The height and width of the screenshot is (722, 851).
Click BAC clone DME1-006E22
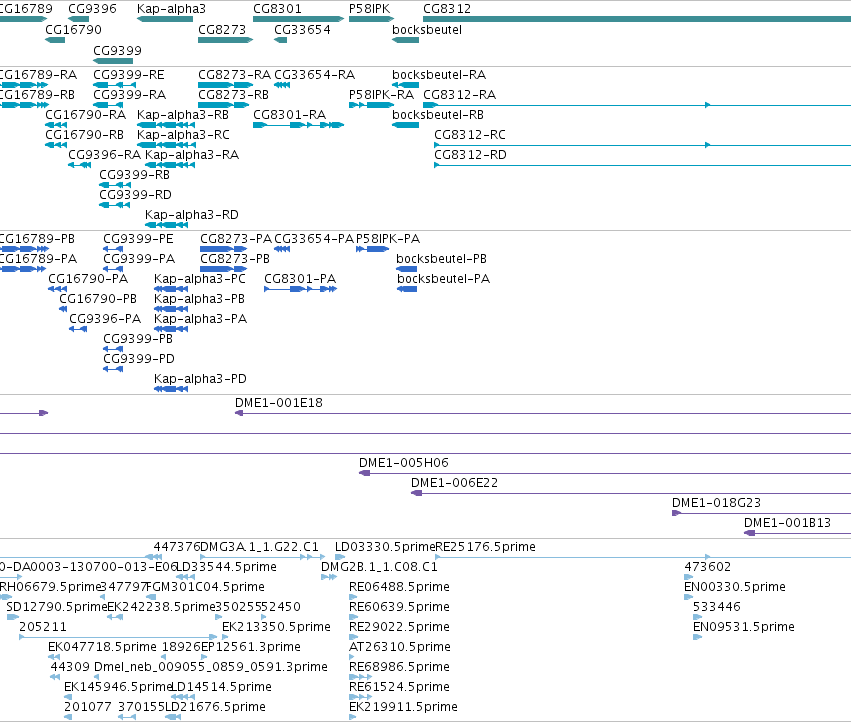(x=454, y=483)
